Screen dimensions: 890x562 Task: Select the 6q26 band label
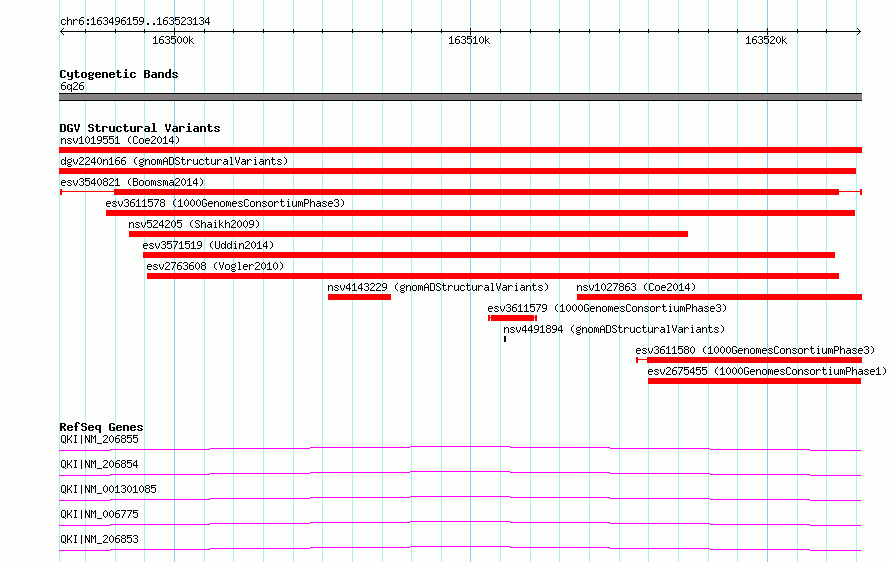point(72,86)
